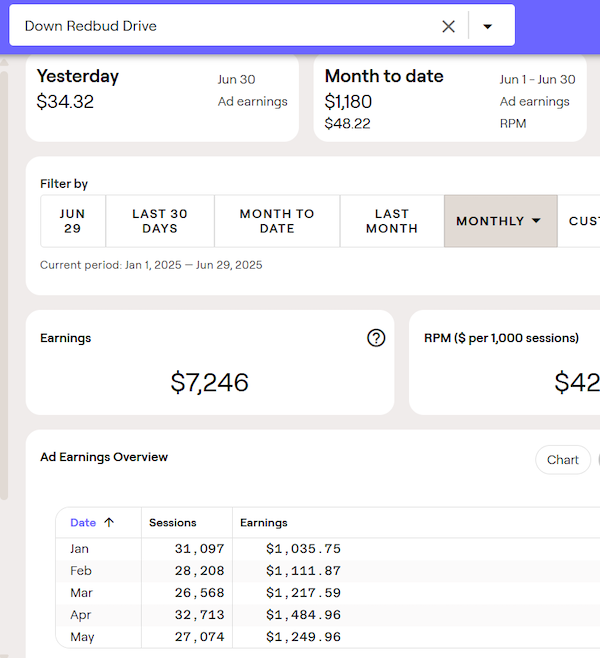The height and width of the screenshot is (658, 600).
Task: Open the site selector dropdown arrow
Action: pos(487,26)
